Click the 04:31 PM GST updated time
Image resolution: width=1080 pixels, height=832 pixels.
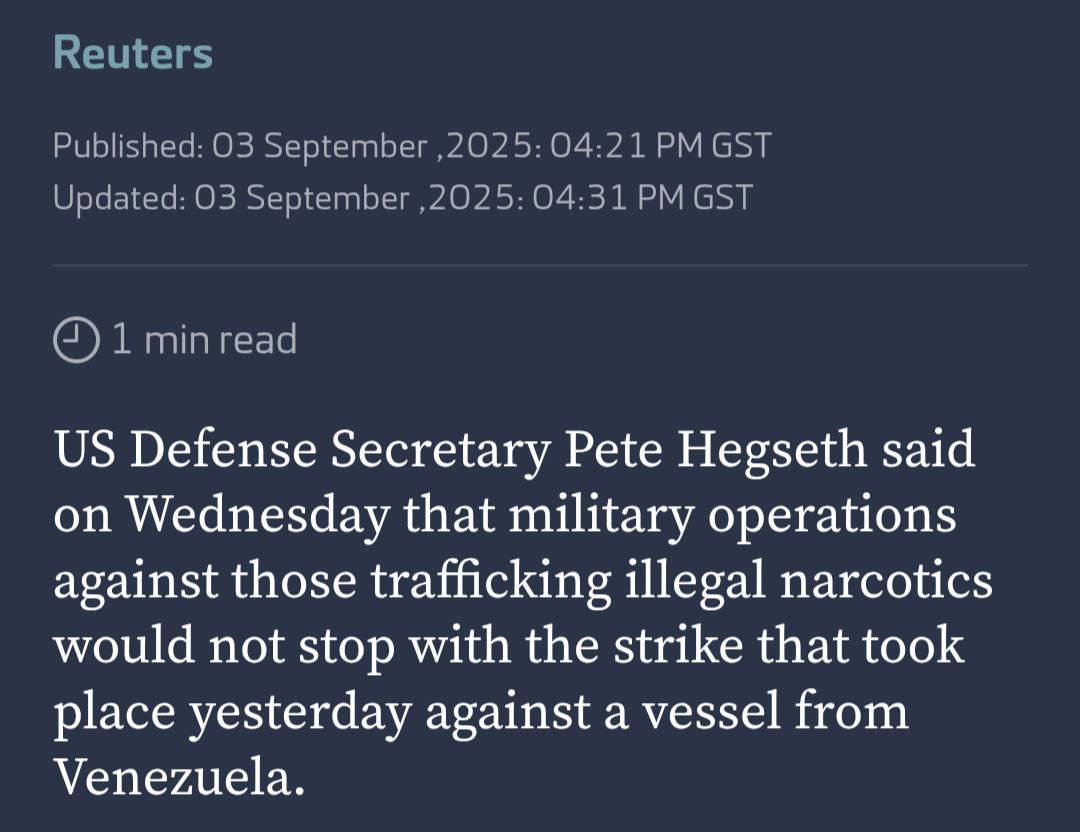point(642,197)
